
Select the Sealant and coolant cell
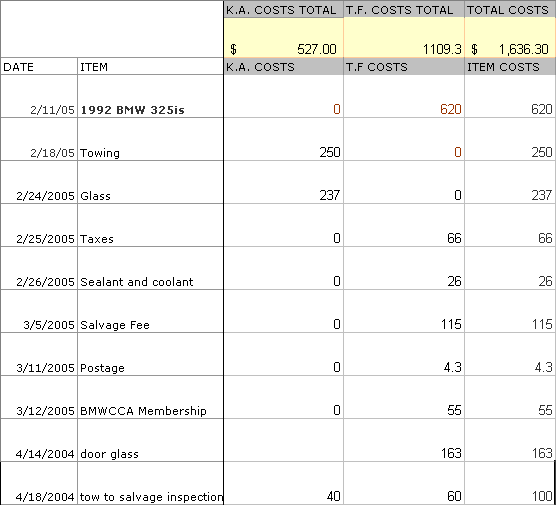(150, 268)
